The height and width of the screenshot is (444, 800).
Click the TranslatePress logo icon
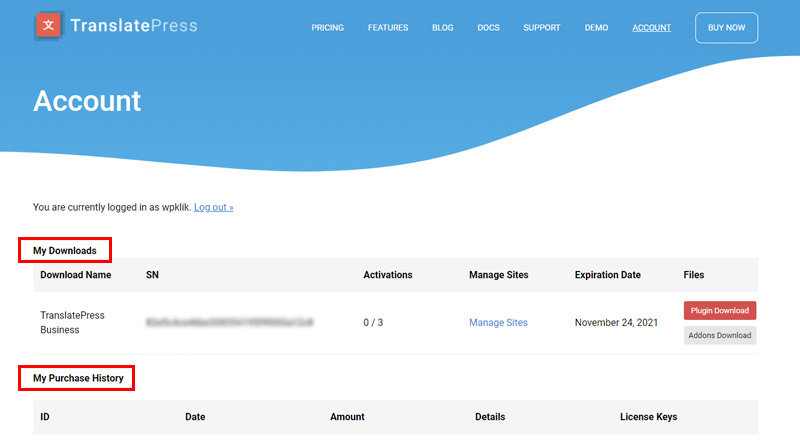tap(48, 25)
